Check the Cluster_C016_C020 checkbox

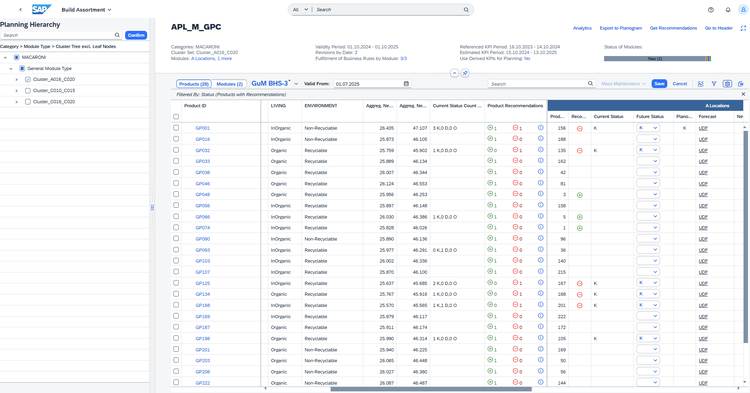(x=28, y=101)
